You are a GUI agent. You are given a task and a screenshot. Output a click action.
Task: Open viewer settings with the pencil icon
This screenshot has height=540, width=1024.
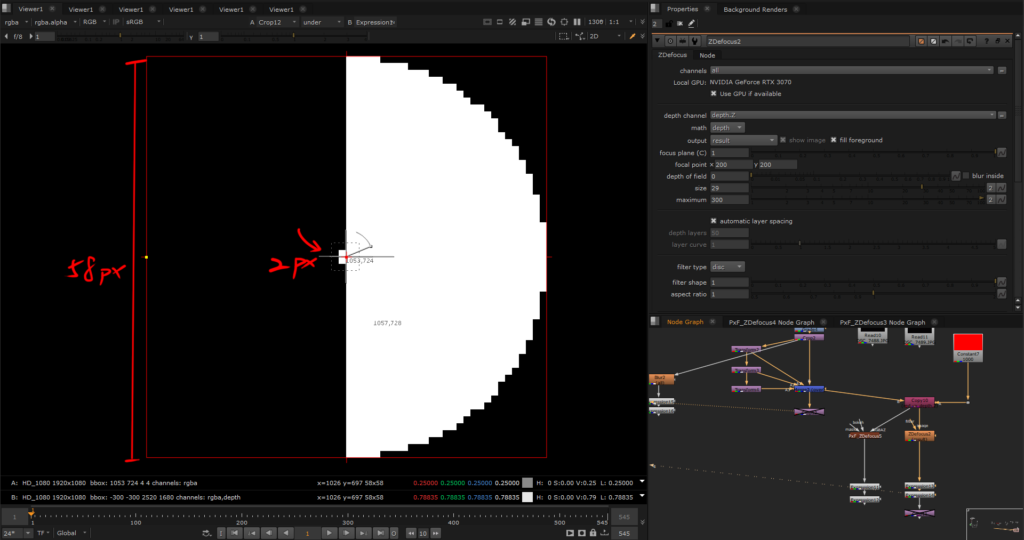tap(632, 36)
